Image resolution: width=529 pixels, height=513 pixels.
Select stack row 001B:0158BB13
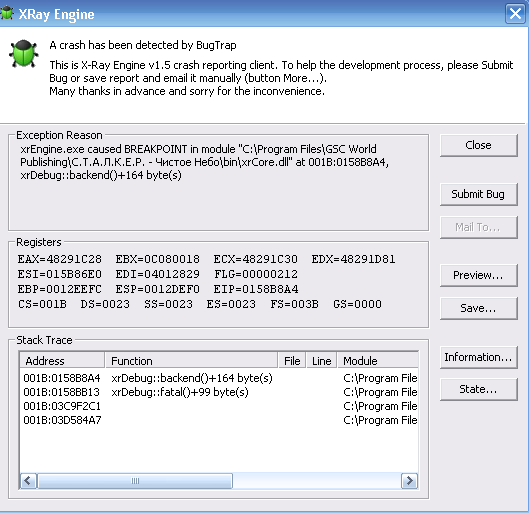click(219, 392)
